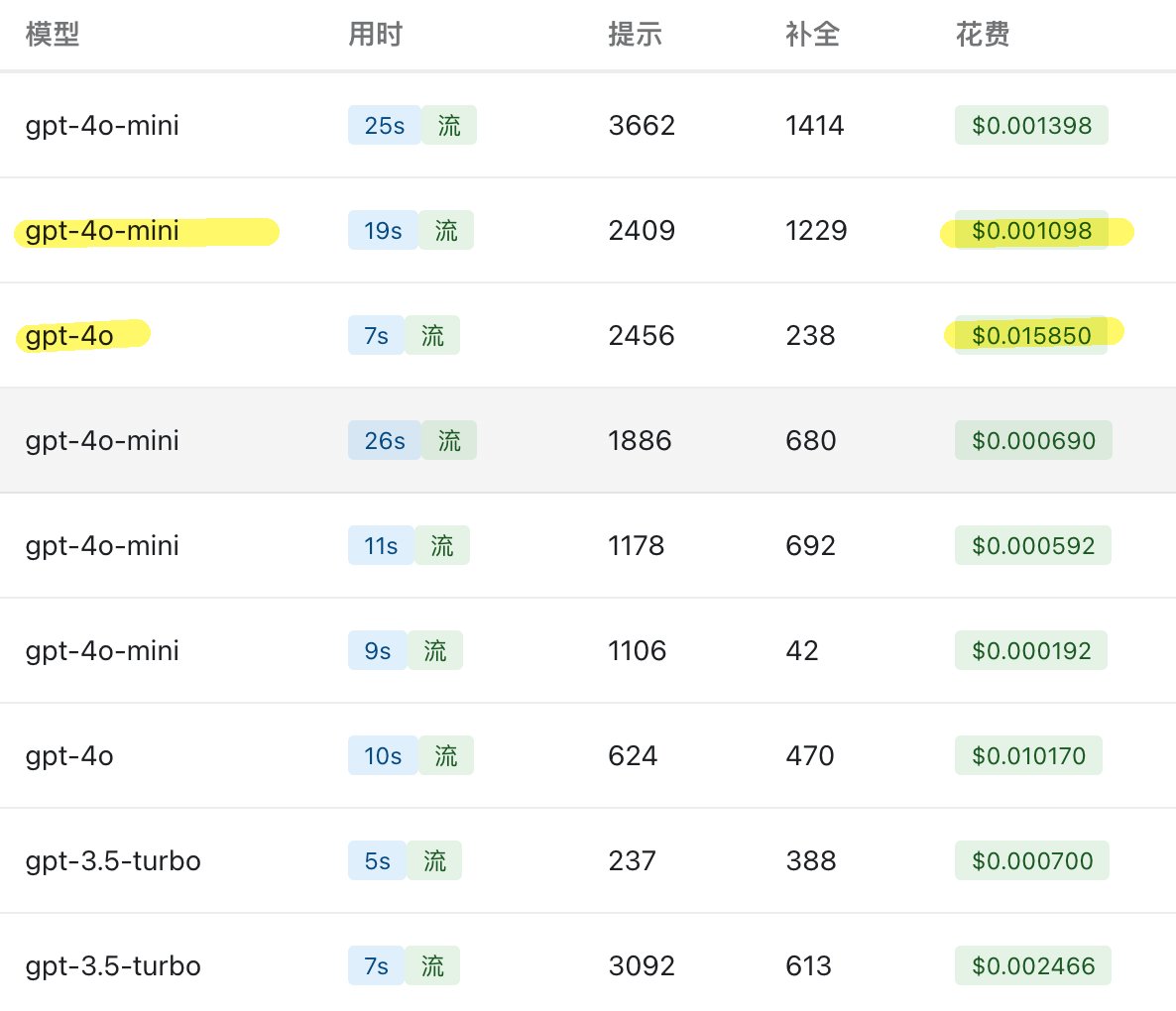
Task: Click completion token value 238
Action: pos(811,335)
